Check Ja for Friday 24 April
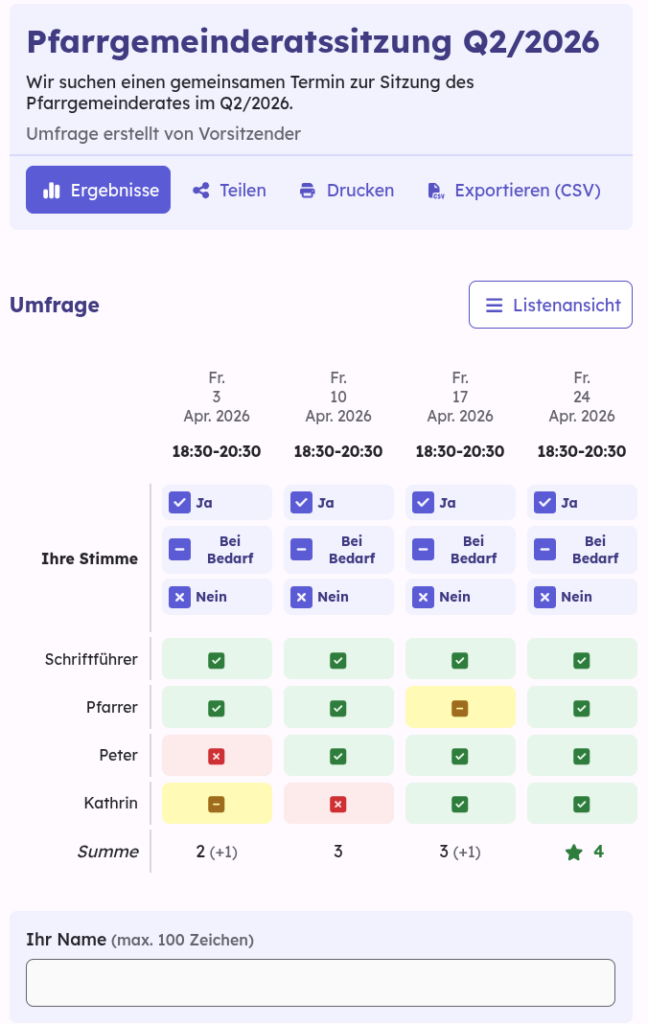Image resolution: width=648 pixels, height=1024 pixels. click(546, 502)
